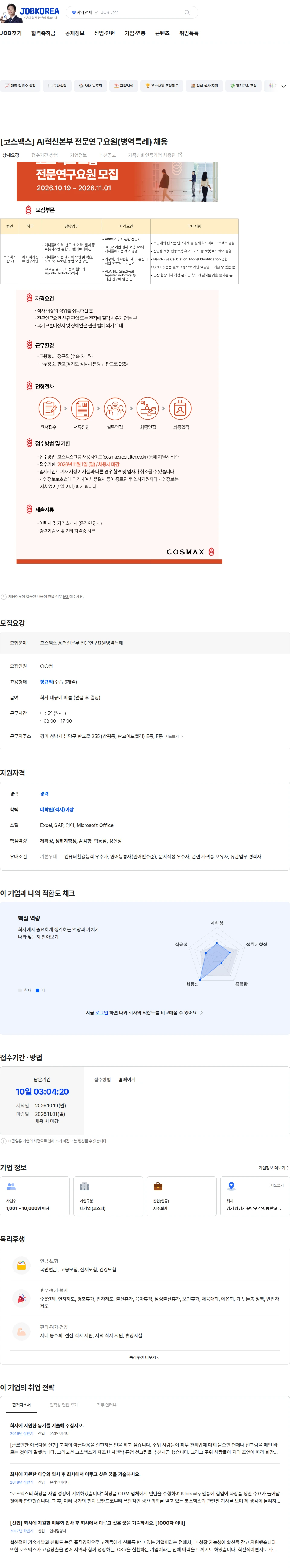Open the 콘텐츠 menu

pos(162,34)
